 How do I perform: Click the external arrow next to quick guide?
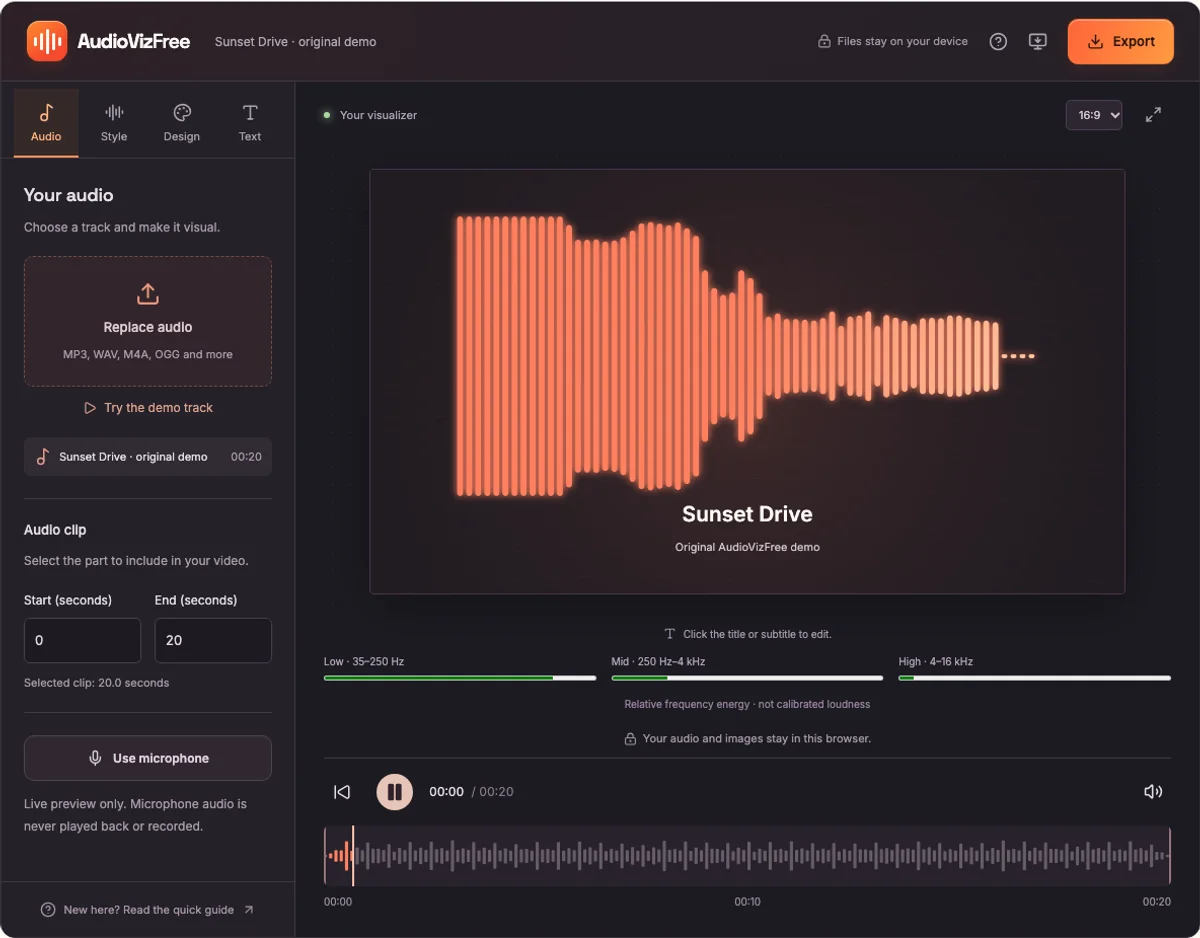(x=249, y=910)
